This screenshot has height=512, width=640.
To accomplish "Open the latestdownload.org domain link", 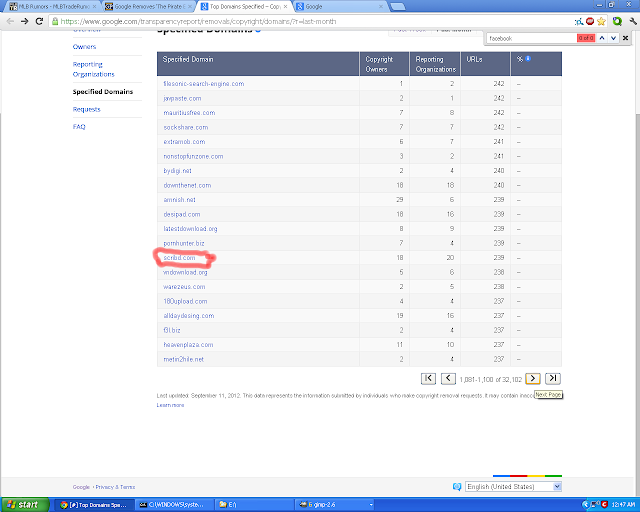I will coord(190,229).
